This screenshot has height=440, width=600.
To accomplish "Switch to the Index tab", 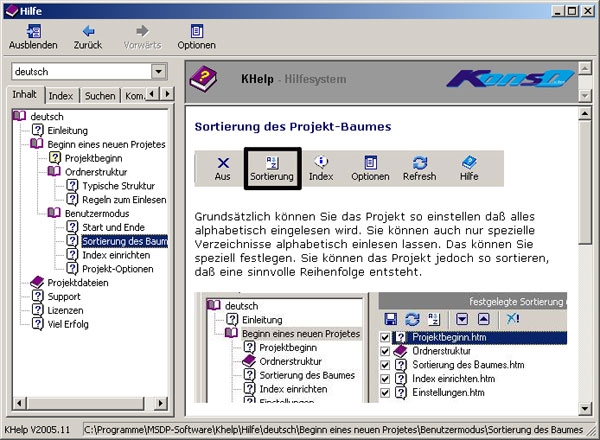I will (61, 95).
